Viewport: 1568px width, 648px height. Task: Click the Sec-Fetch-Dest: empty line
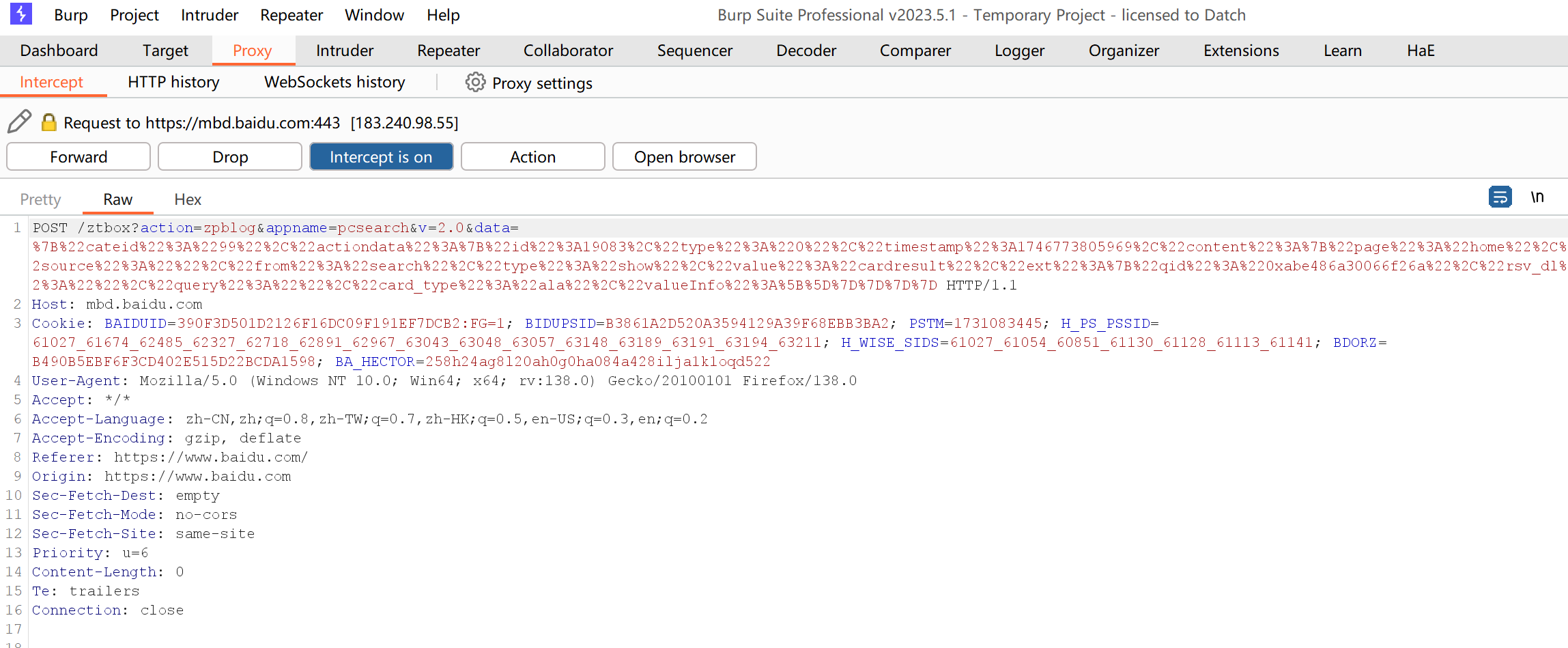[126, 496]
